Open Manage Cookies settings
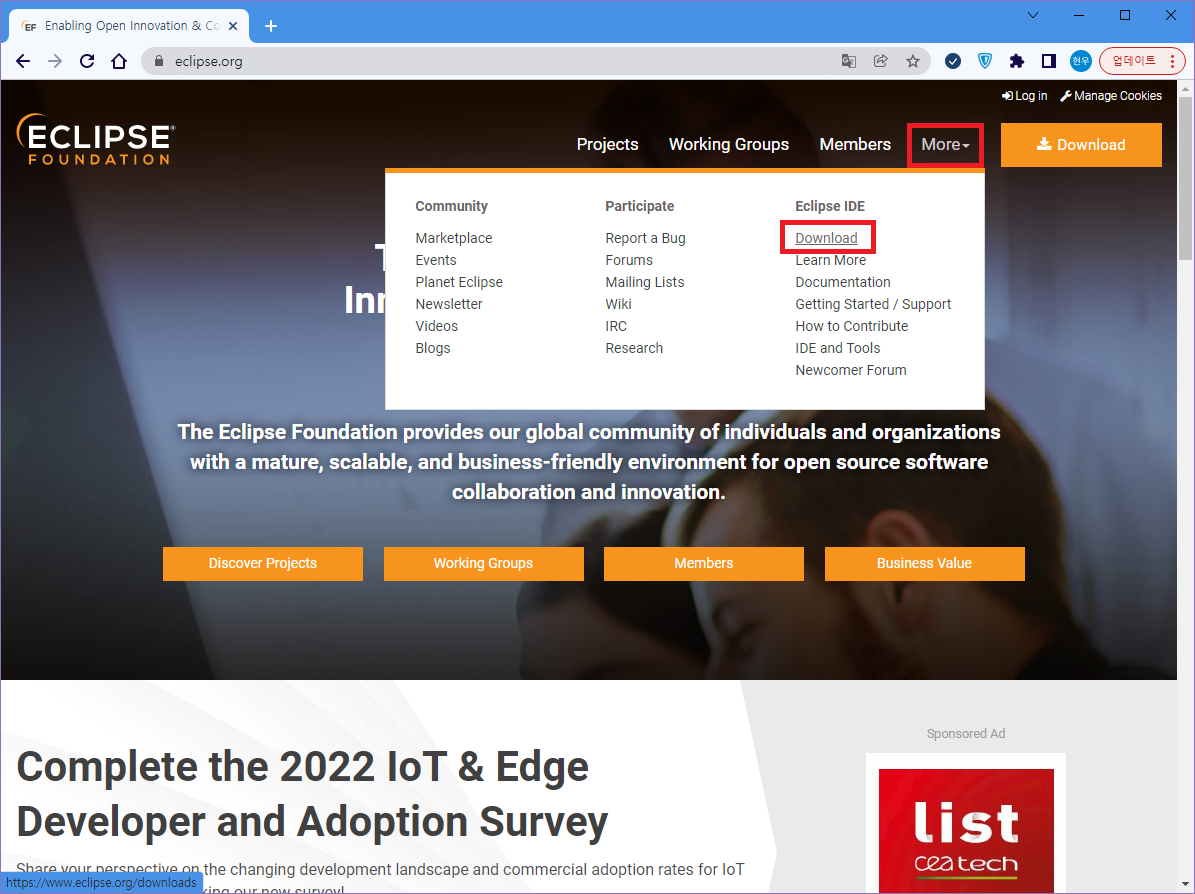Screen dimensions: 1195x894 (x=1111, y=96)
